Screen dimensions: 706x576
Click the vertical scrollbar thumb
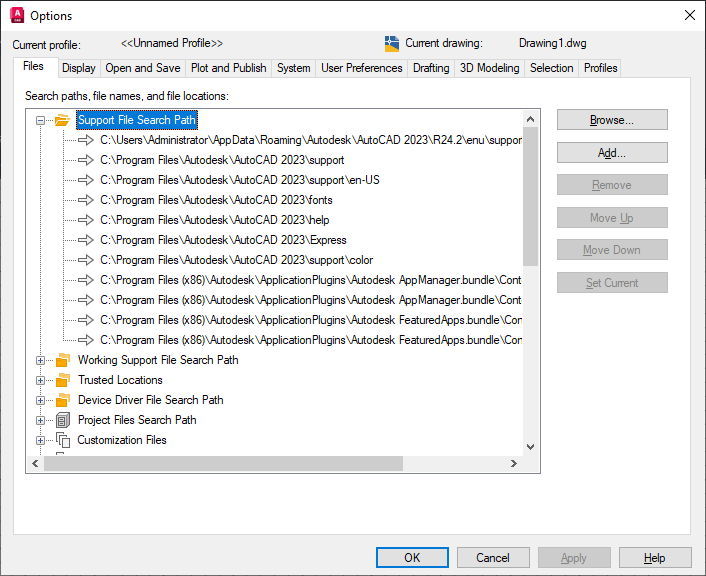(x=530, y=196)
